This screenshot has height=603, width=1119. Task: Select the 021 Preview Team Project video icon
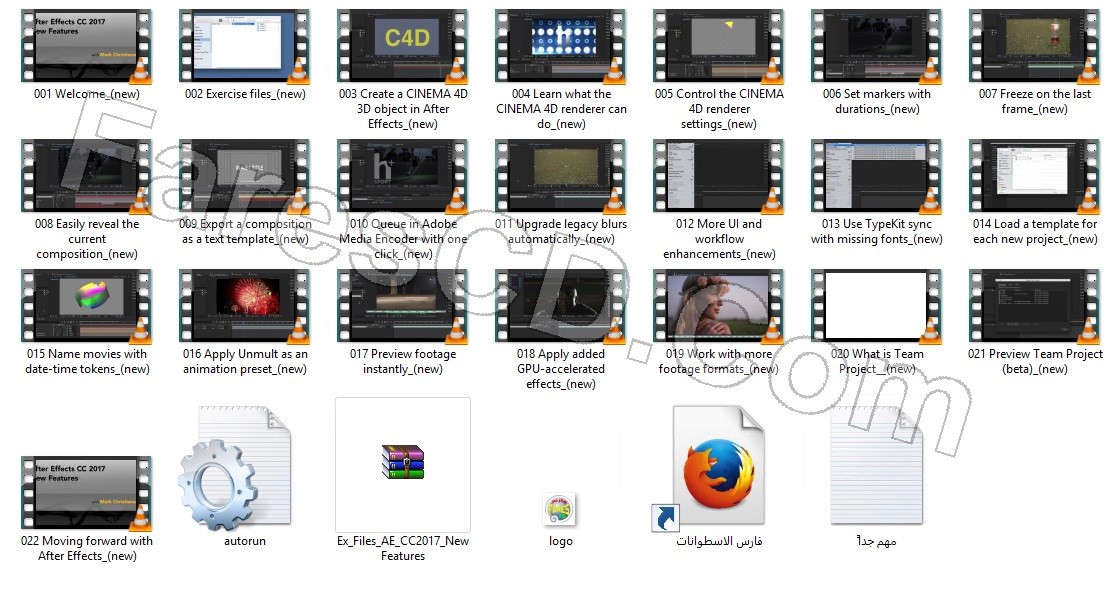(1035, 306)
